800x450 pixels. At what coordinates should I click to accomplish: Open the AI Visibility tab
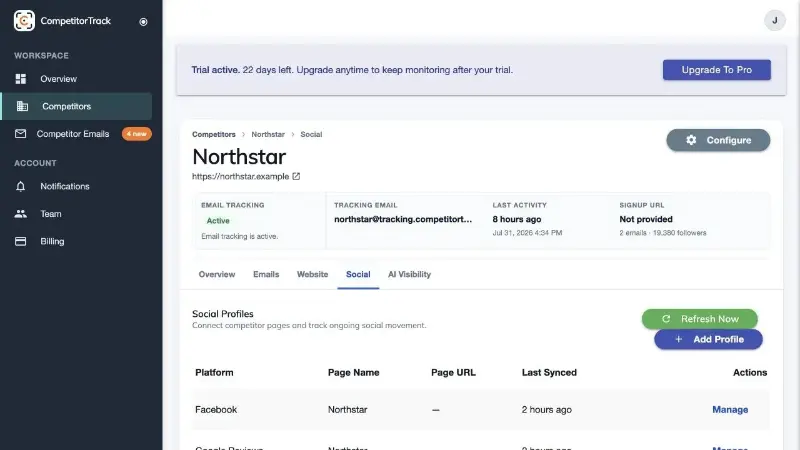tap(409, 274)
